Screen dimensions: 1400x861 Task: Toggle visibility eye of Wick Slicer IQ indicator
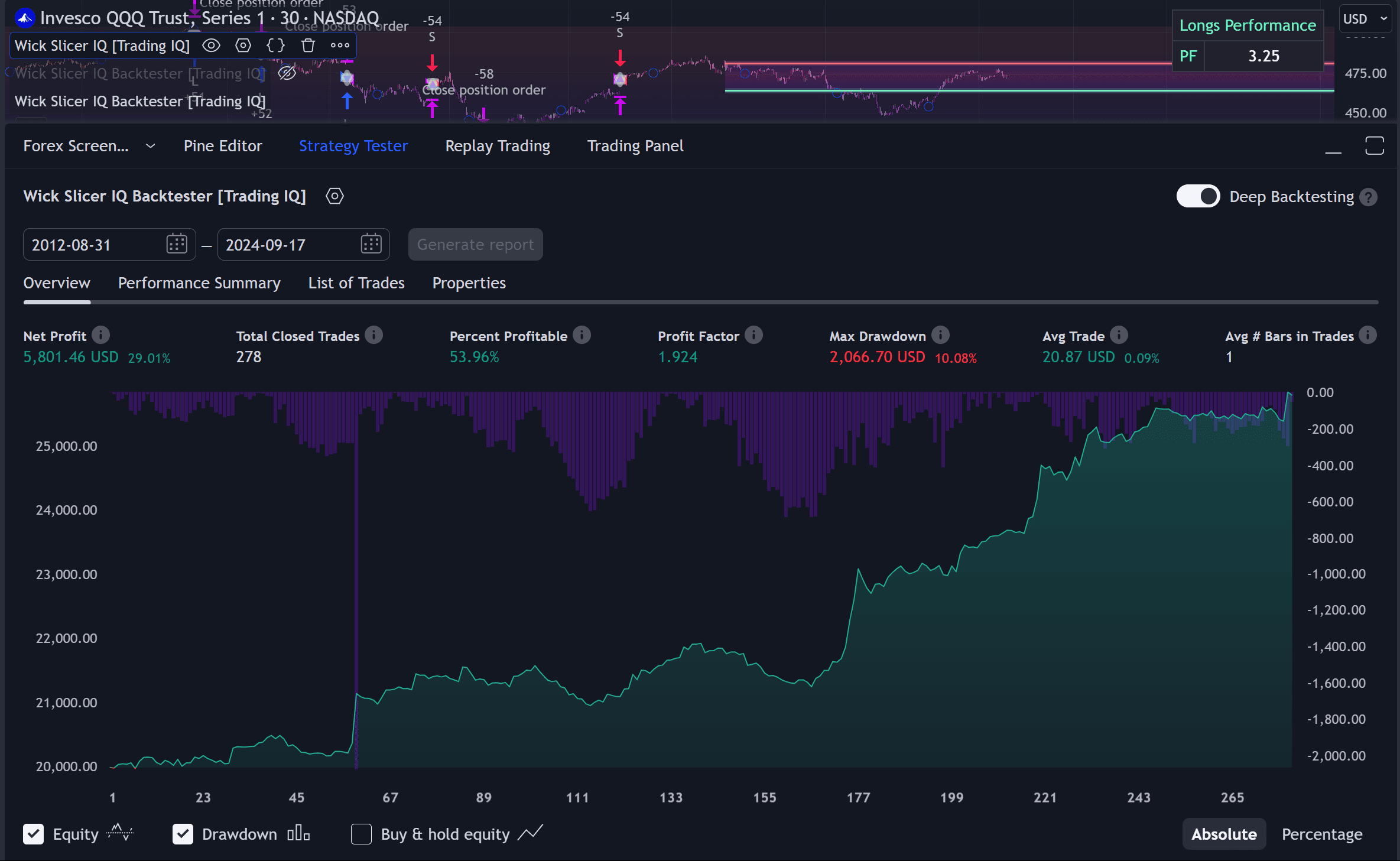pos(211,46)
